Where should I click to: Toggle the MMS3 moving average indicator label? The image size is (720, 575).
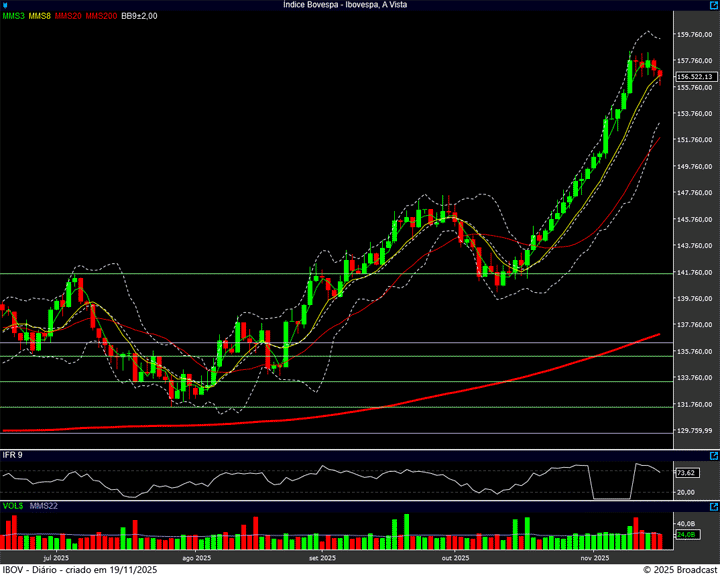point(14,16)
